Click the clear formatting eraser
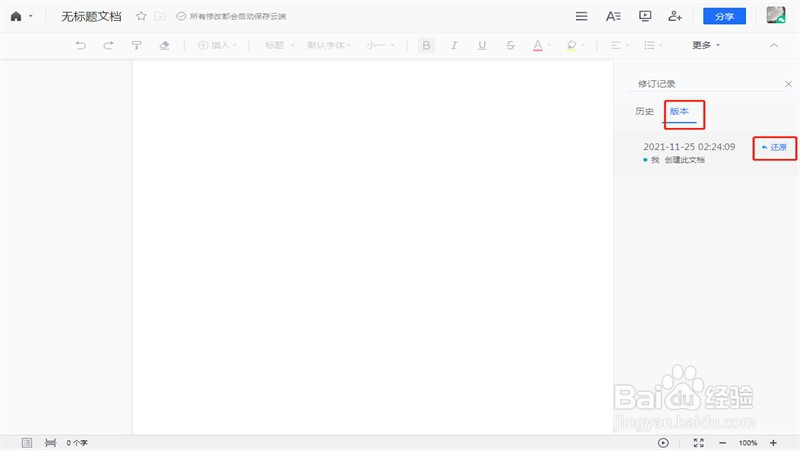Screen dimensions: 800x450 [x=164, y=45]
